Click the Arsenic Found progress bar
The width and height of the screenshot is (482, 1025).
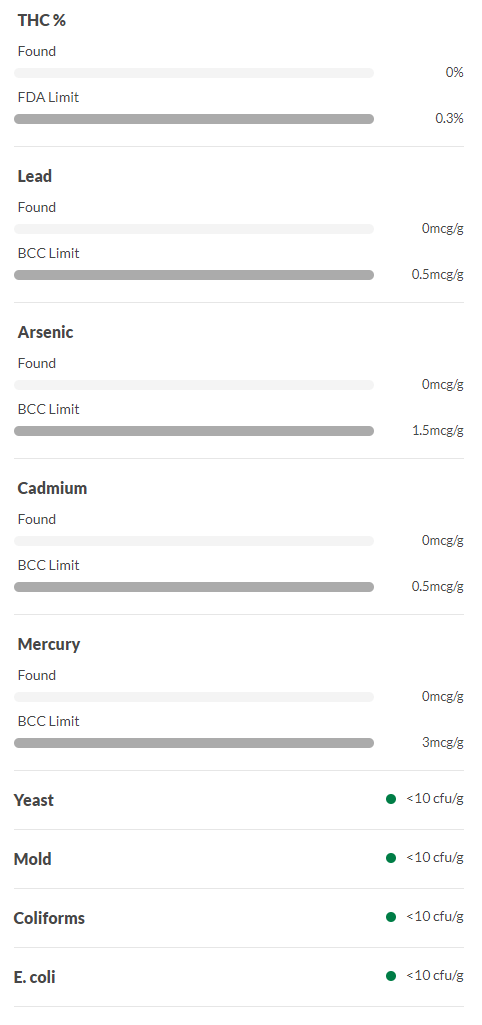point(194,385)
